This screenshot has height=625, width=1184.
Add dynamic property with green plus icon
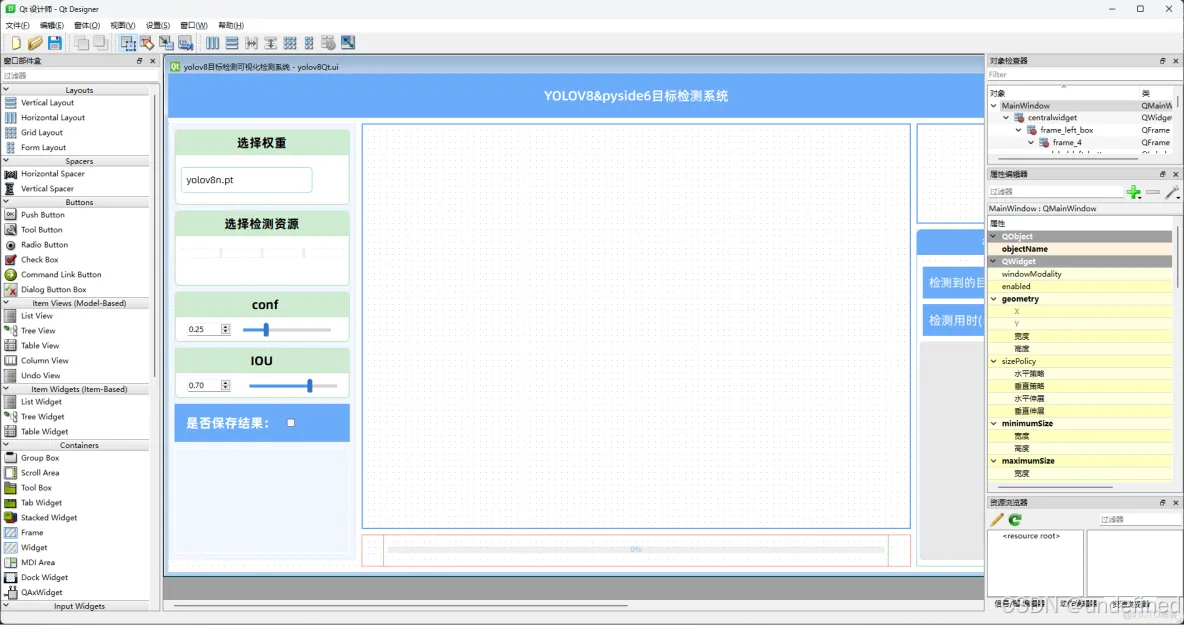click(1133, 192)
